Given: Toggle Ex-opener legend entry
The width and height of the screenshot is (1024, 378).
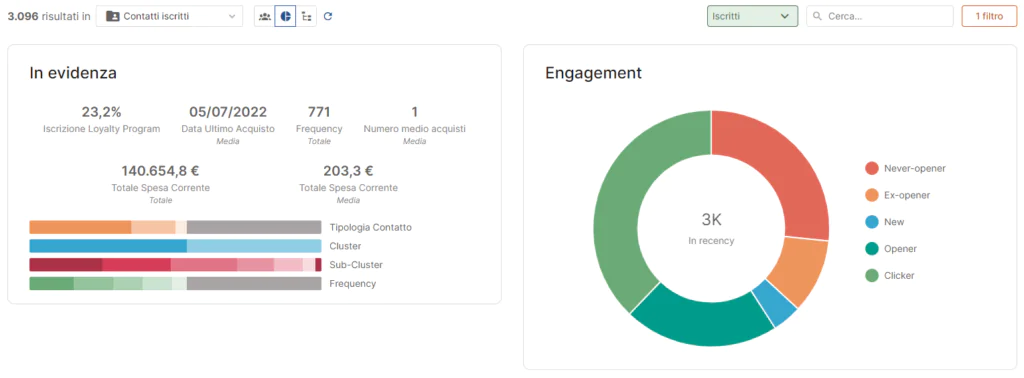Looking at the screenshot, I should [897, 195].
